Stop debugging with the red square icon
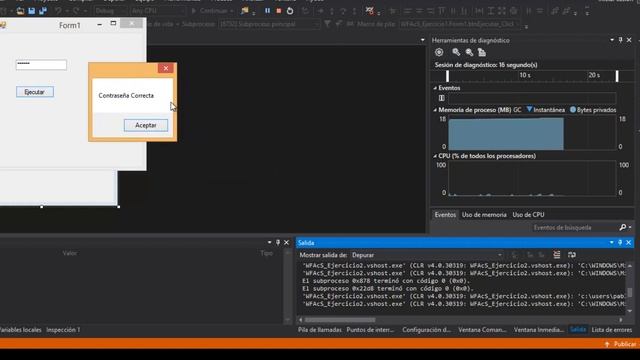The width and height of the screenshot is (640, 360). click(x=279, y=11)
